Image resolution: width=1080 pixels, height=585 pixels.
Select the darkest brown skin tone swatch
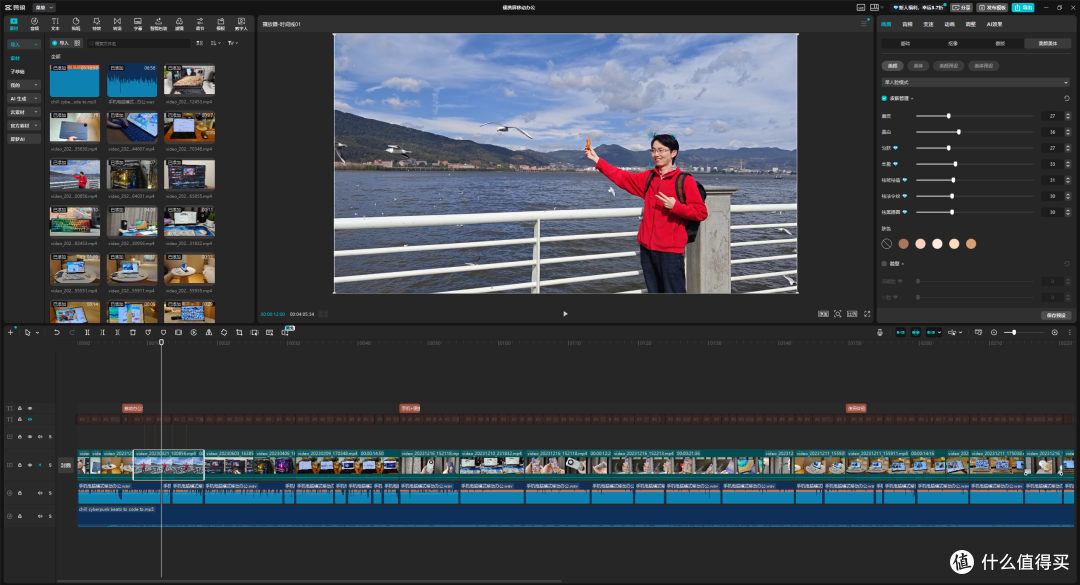point(903,244)
